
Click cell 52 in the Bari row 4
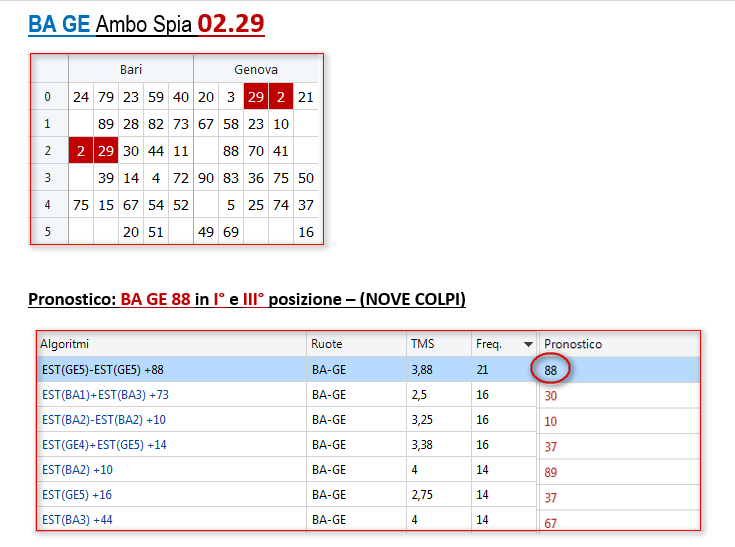tap(181, 205)
